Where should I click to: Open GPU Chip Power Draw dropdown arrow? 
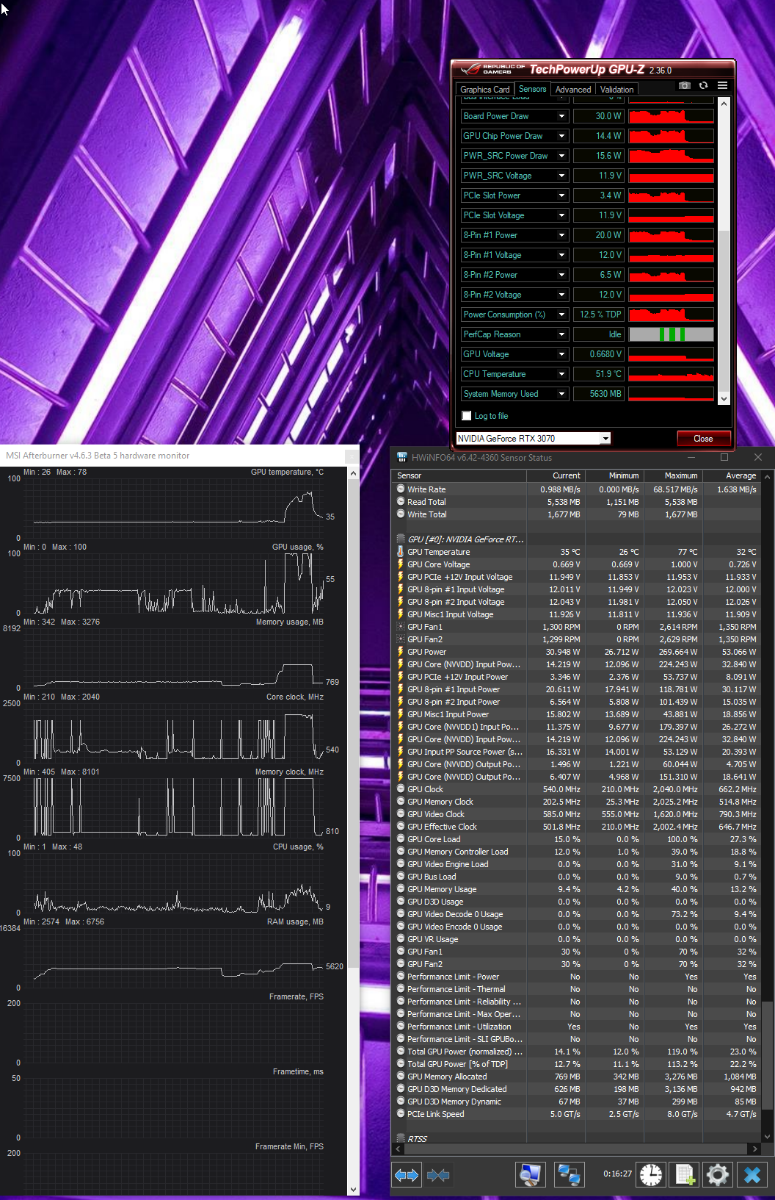pos(563,136)
